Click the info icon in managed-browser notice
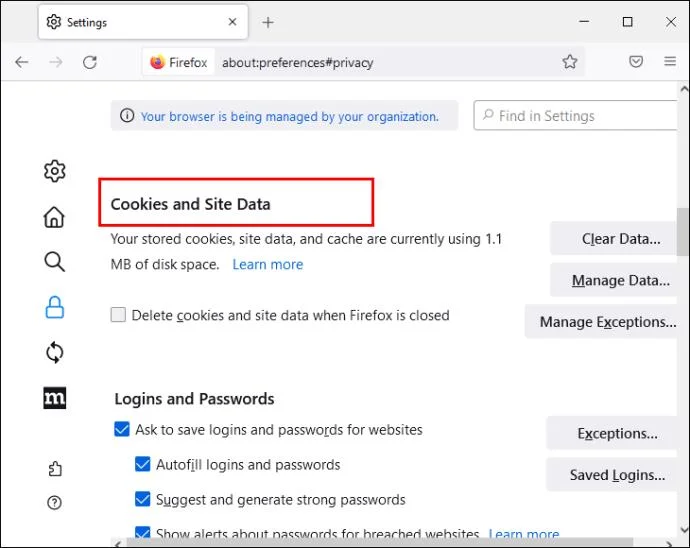This screenshot has height=548, width=690. [x=127, y=116]
